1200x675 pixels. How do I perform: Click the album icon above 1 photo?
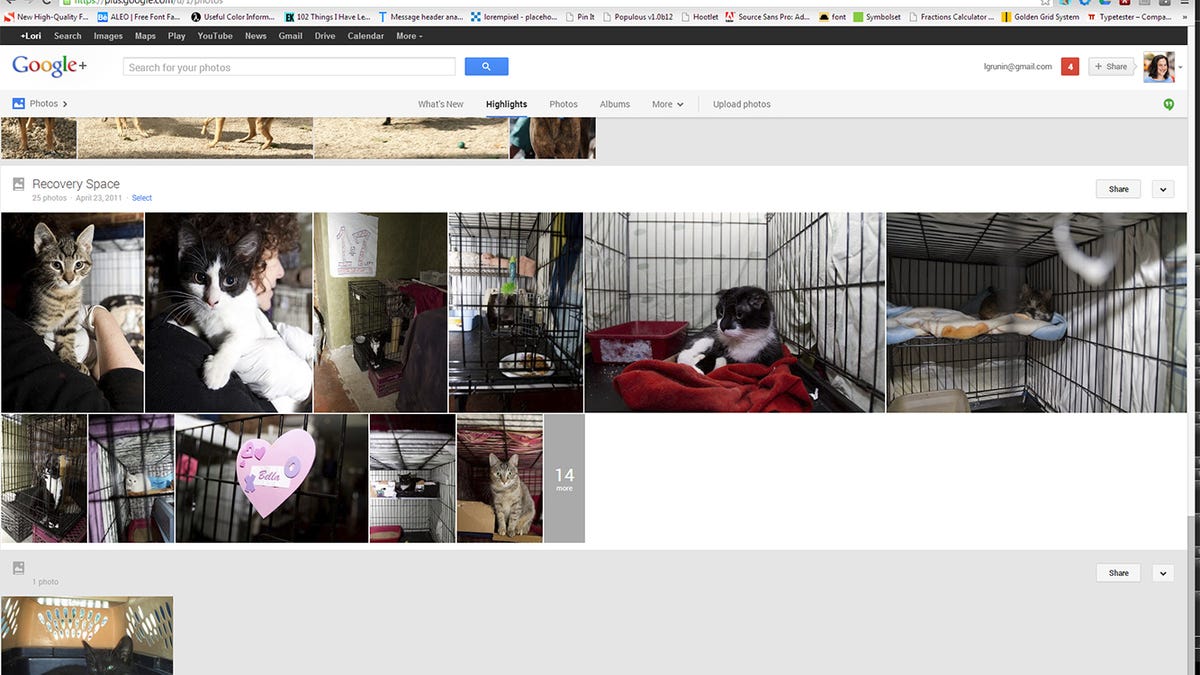(18, 568)
